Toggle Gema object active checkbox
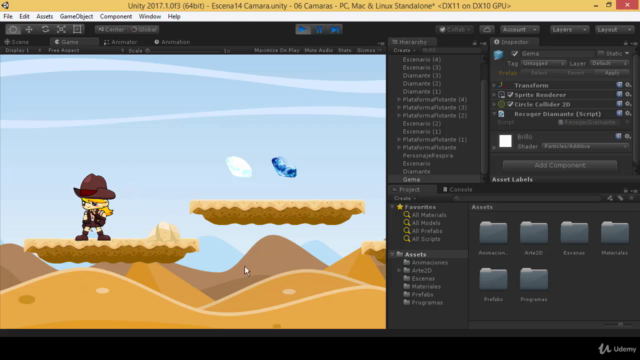 click(514, 53)
